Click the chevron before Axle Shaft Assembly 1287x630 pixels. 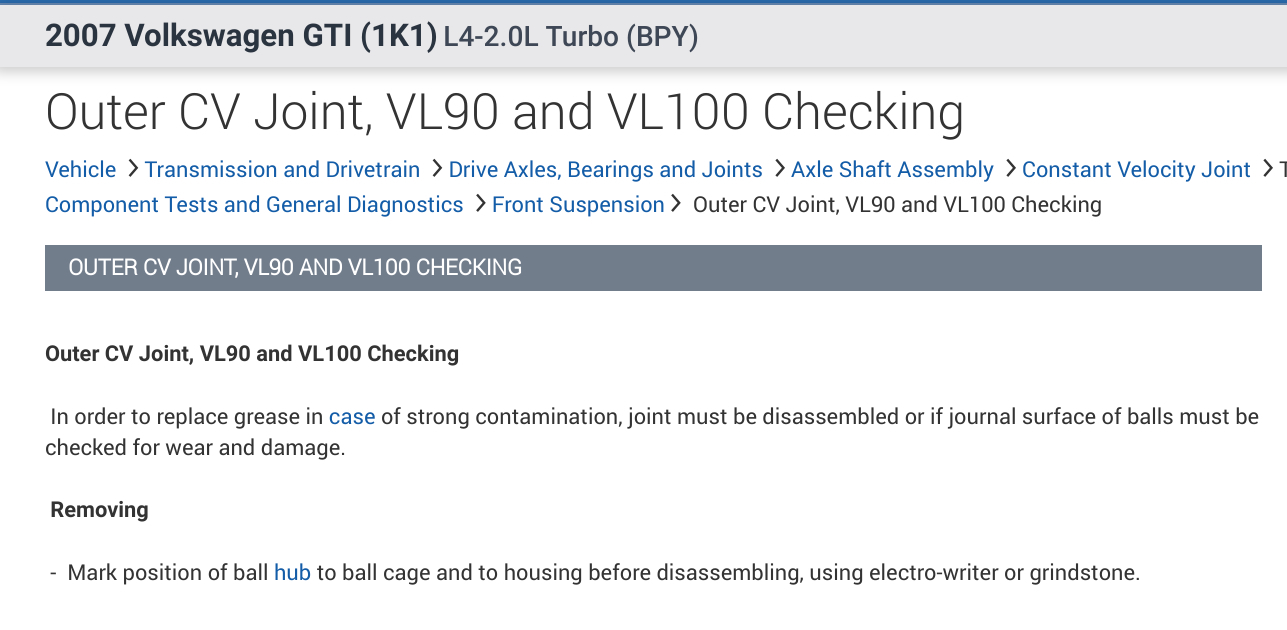(778, 169)
